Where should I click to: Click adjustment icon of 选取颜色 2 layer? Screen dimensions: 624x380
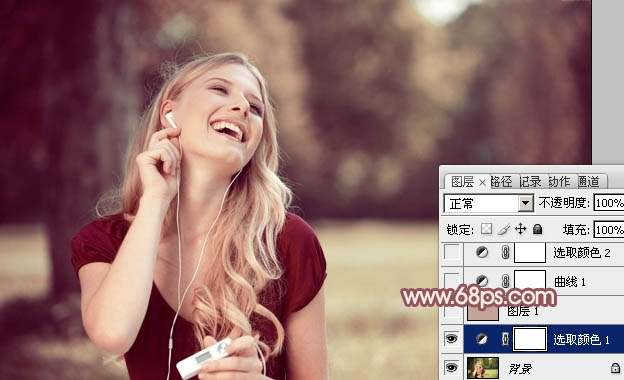482,252
